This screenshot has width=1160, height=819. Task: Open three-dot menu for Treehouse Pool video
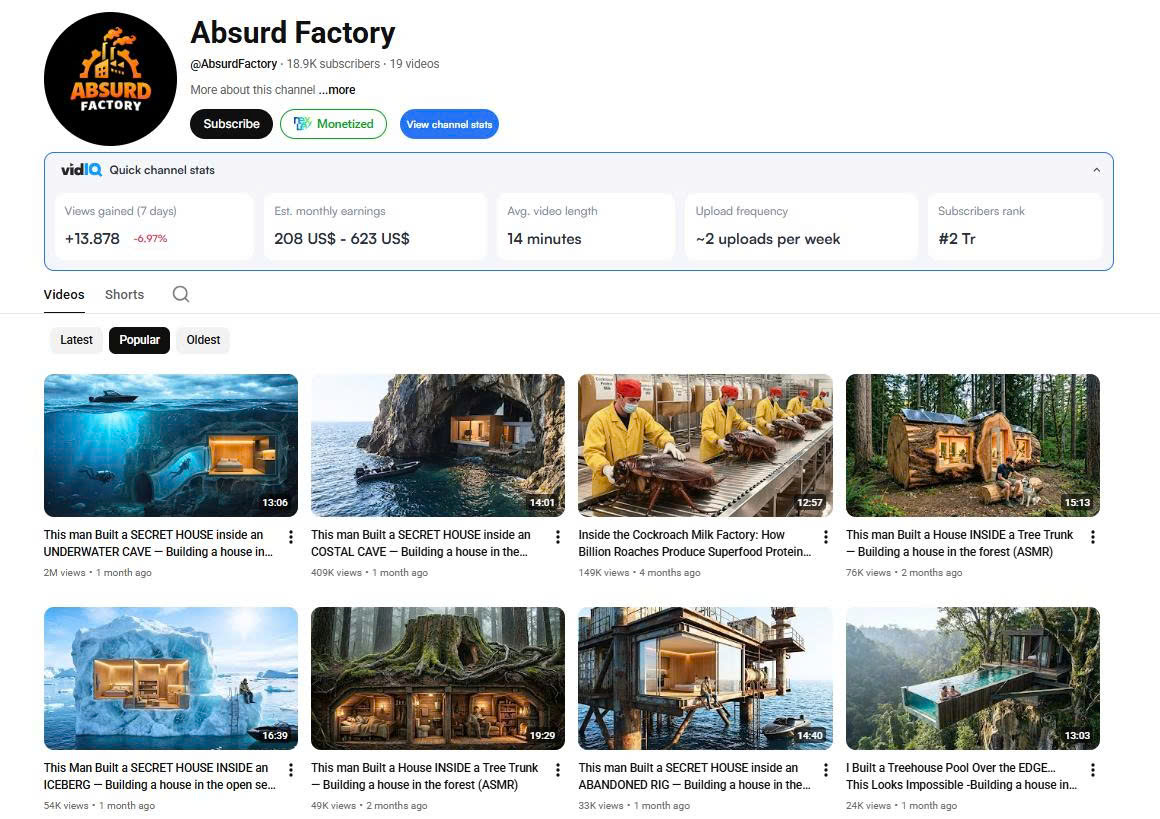point(1092,770)
